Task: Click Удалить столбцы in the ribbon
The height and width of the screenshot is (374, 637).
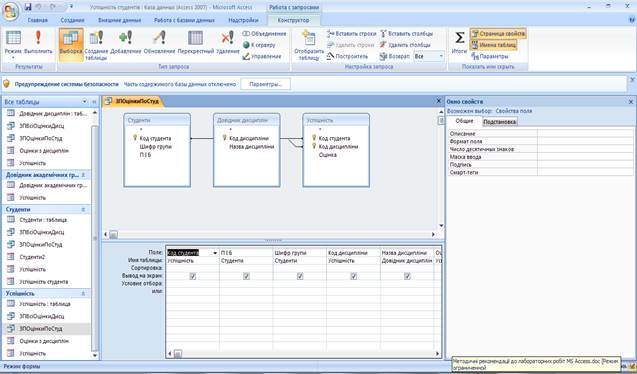Action: click(405, 45)
